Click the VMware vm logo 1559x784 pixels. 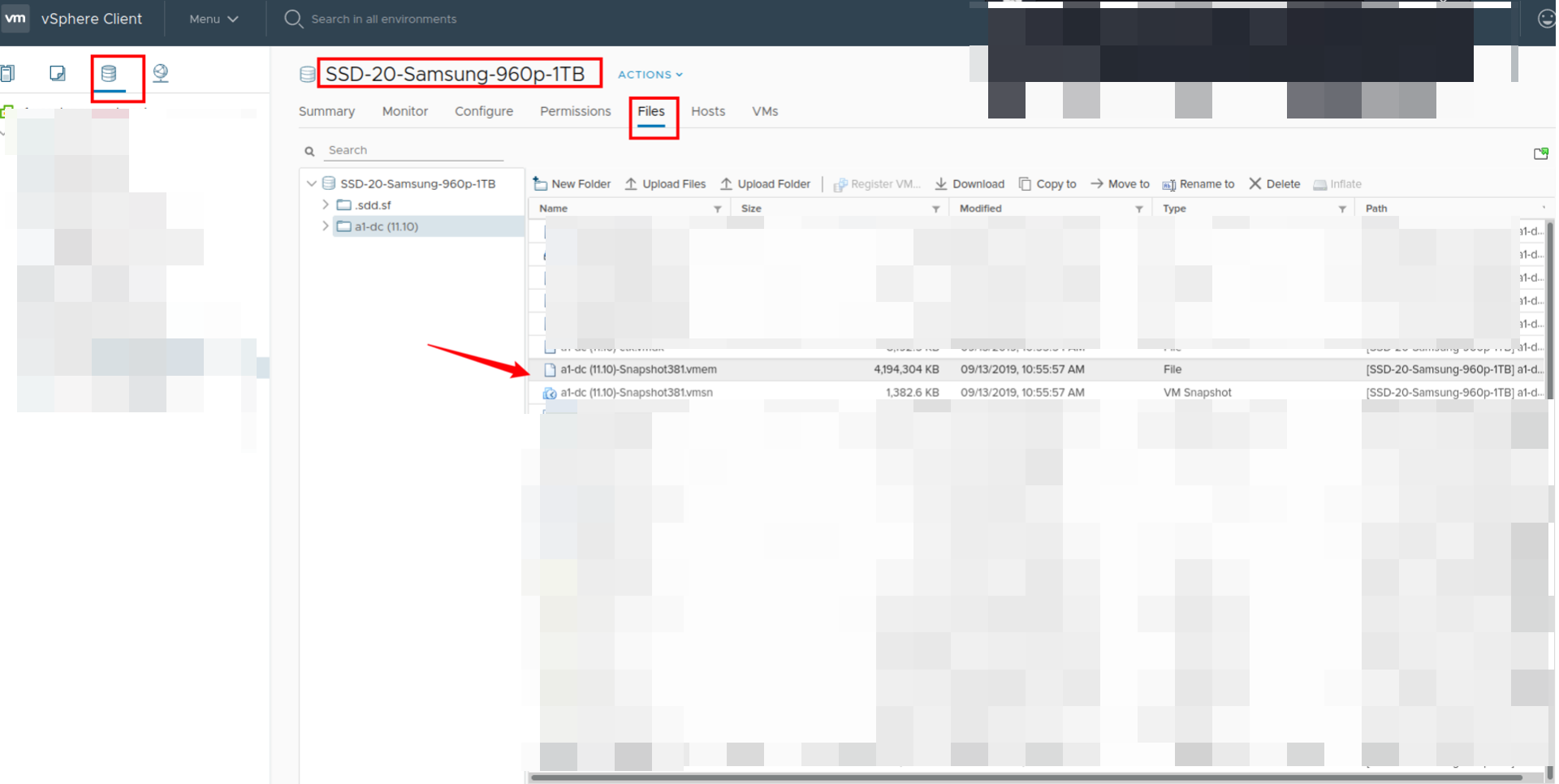click(x=15, y=18)
